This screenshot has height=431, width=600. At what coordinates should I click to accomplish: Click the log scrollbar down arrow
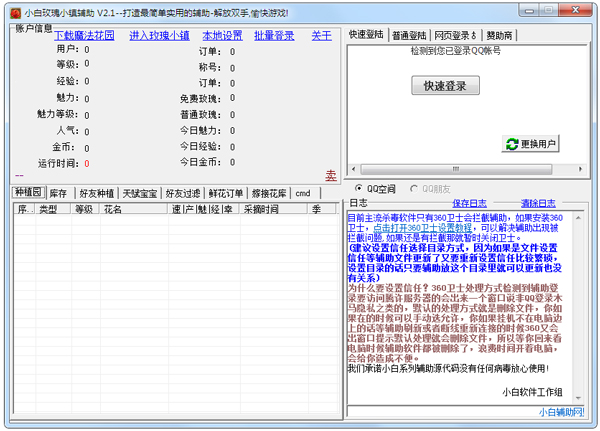point(578,398)
